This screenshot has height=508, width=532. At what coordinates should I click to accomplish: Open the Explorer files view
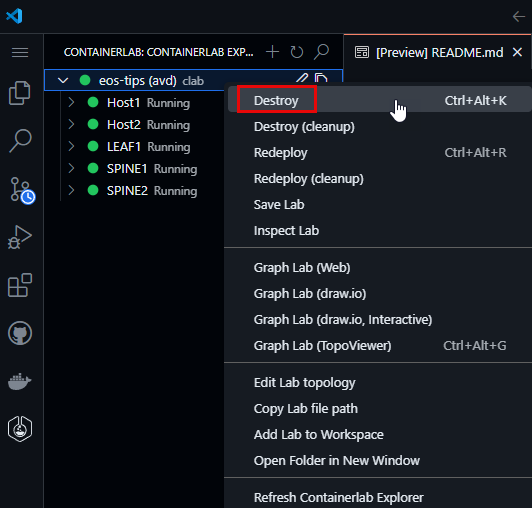[x=20, y=93]
